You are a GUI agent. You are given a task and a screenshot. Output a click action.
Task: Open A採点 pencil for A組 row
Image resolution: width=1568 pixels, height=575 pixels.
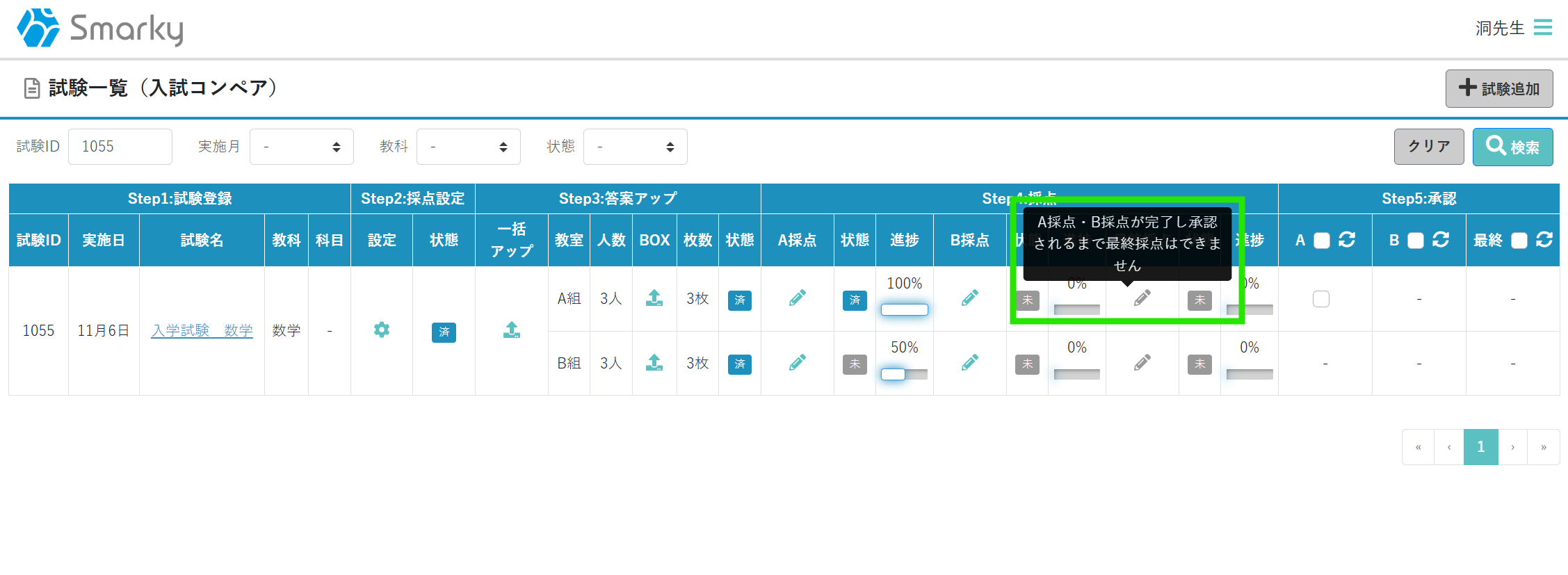click(x=798, y=298)
